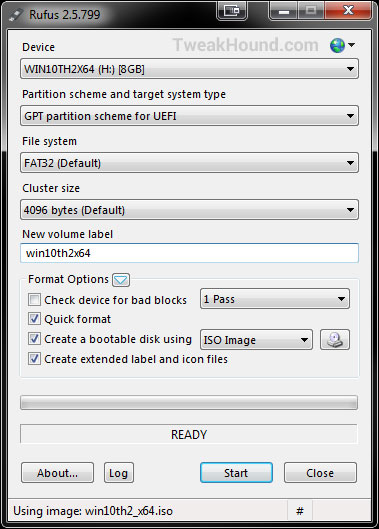Click the New volume label field

coord(189,253)
